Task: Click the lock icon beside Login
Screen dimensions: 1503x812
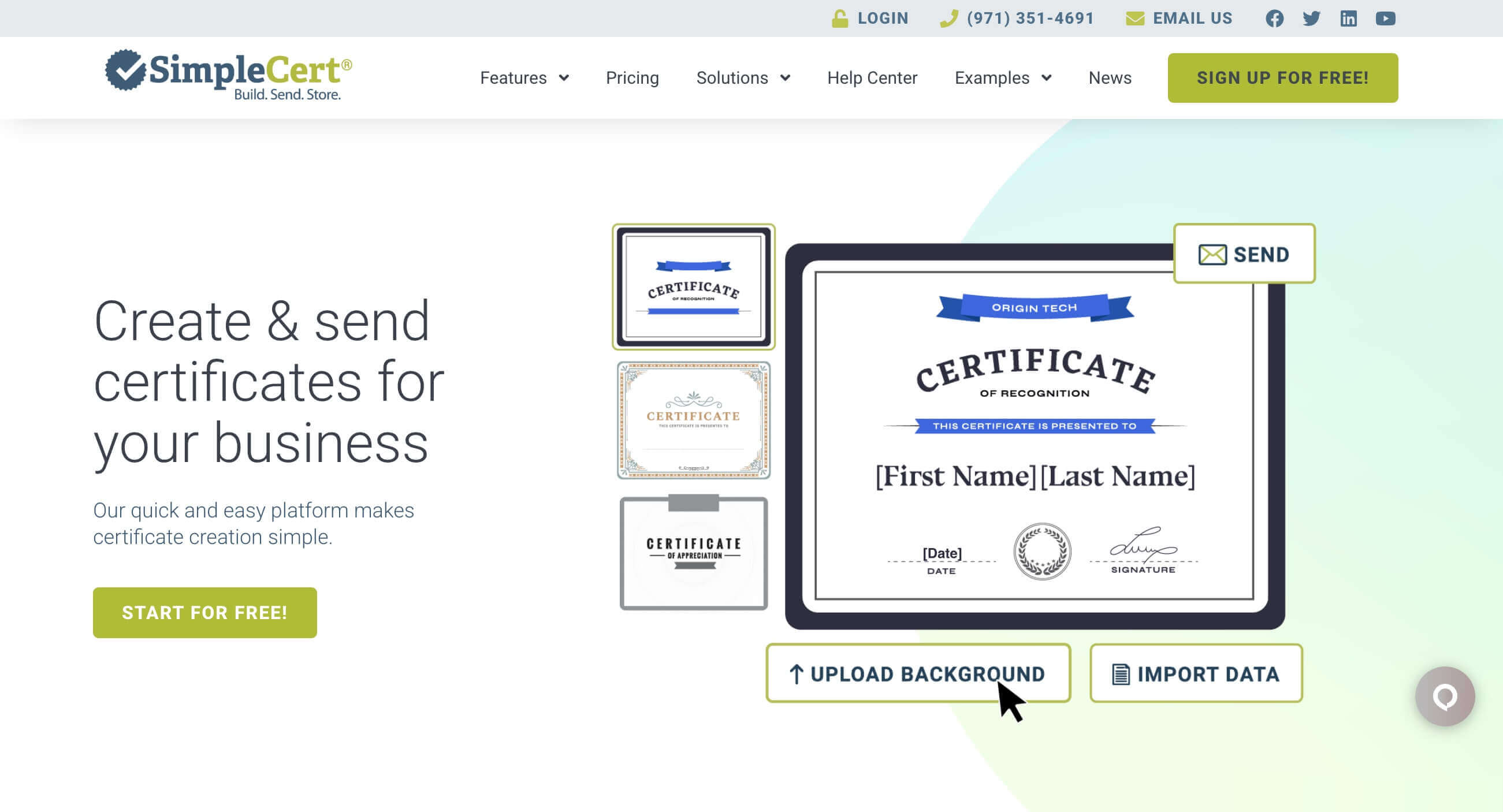Action: point(840,18)
